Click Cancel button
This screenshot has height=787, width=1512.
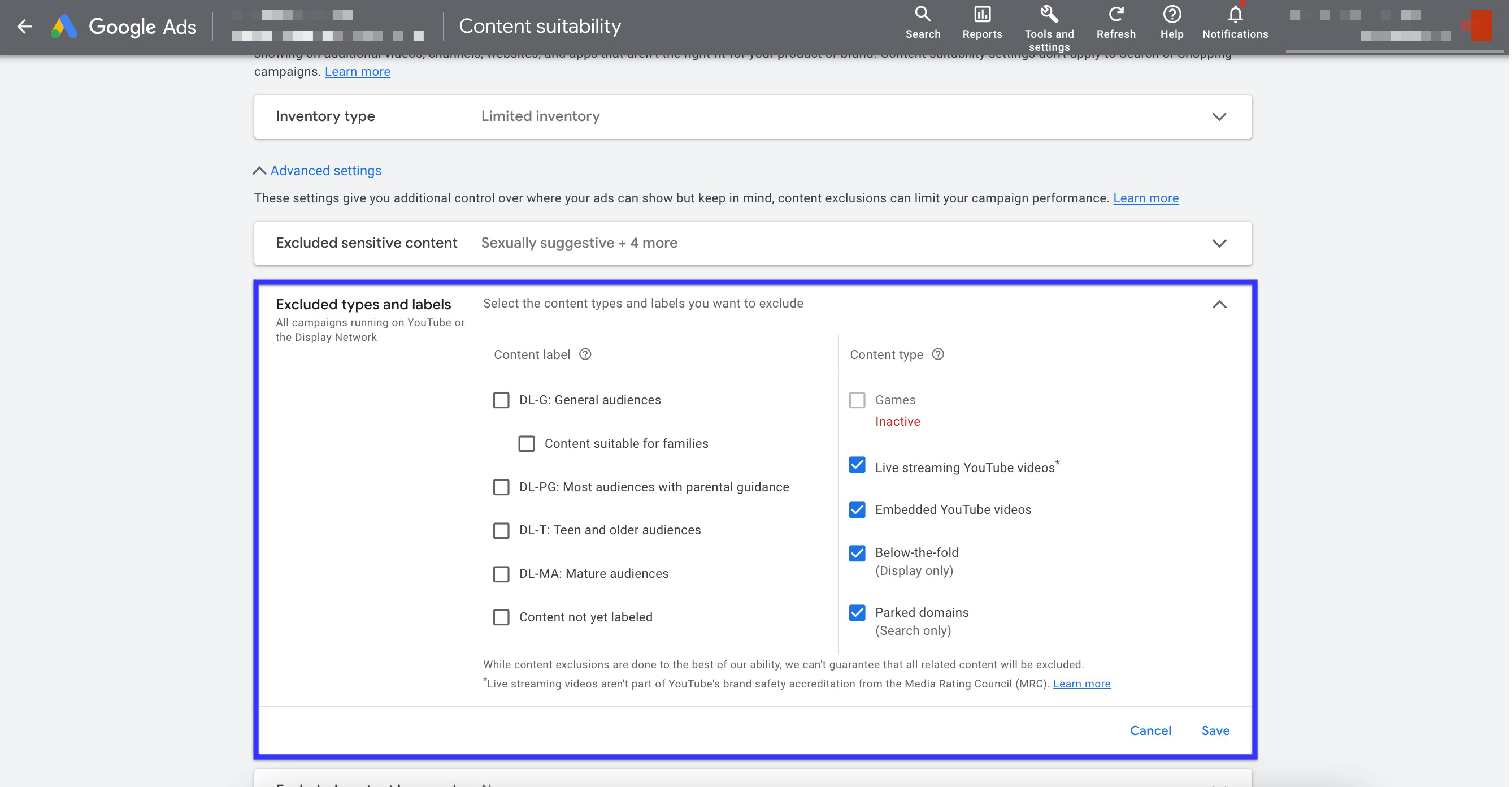tap(1150, 730)
